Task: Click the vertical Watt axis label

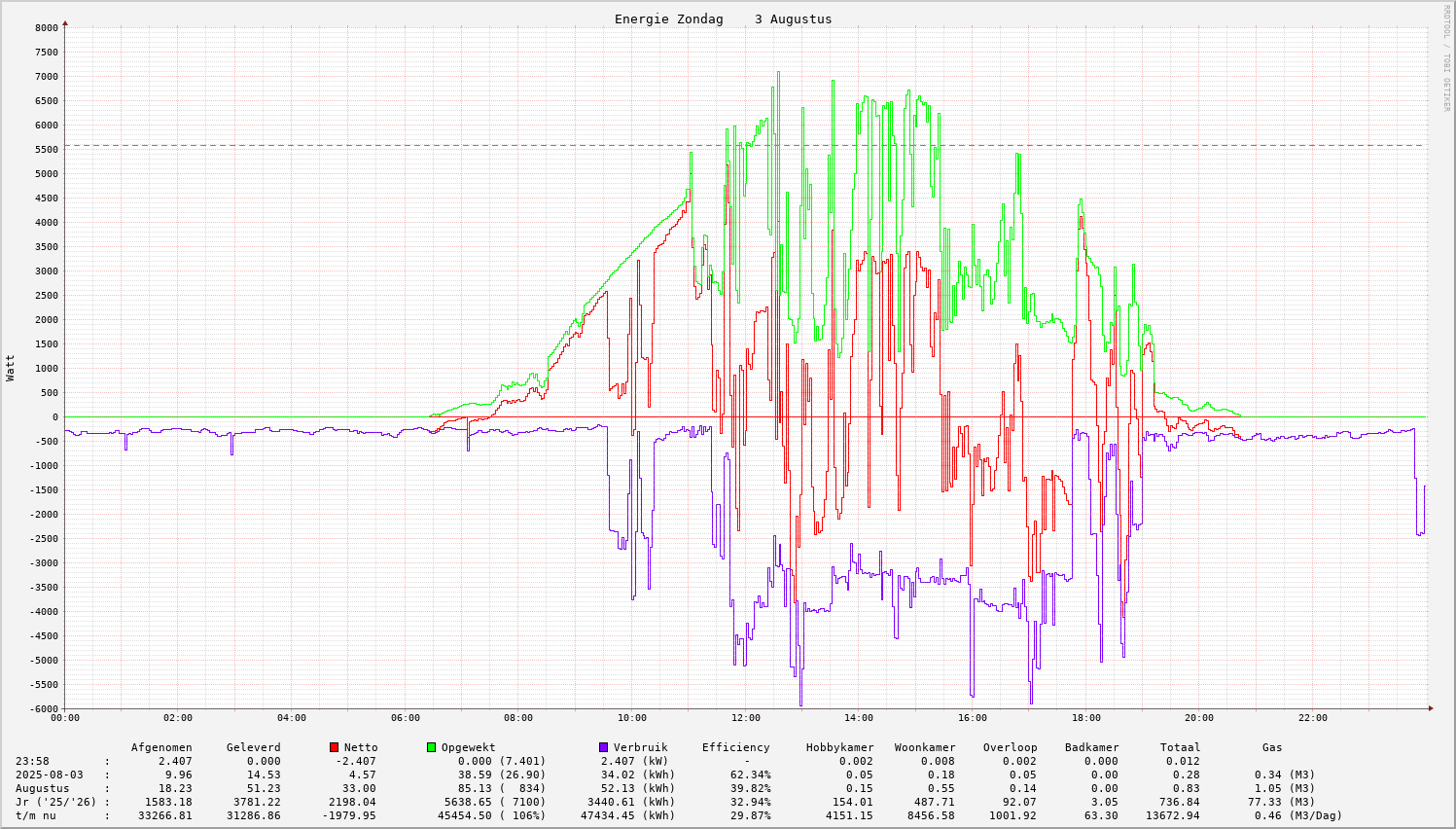Action: point(11,368)
